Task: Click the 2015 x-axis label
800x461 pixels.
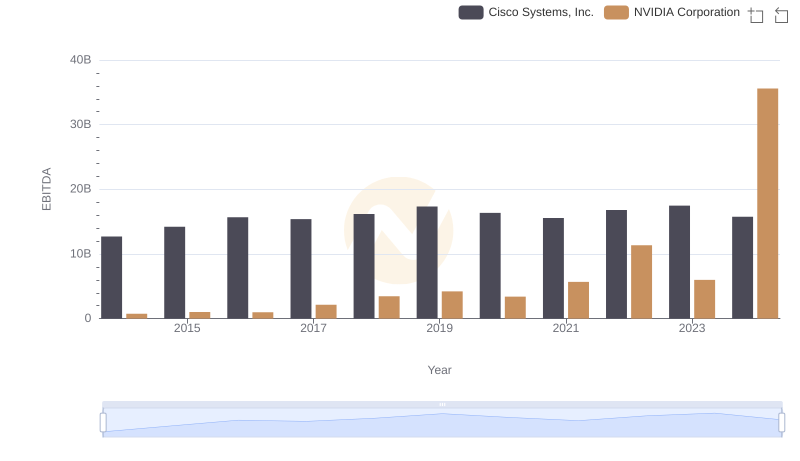Action: click(x=187, y=328)
